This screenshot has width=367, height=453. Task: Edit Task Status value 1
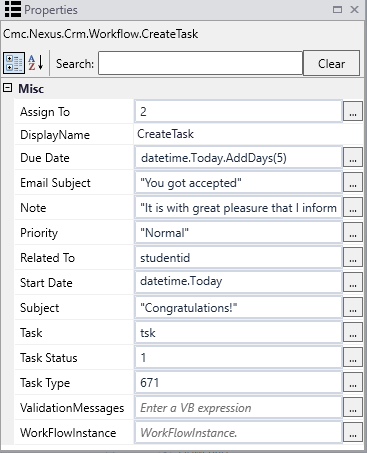238,358
